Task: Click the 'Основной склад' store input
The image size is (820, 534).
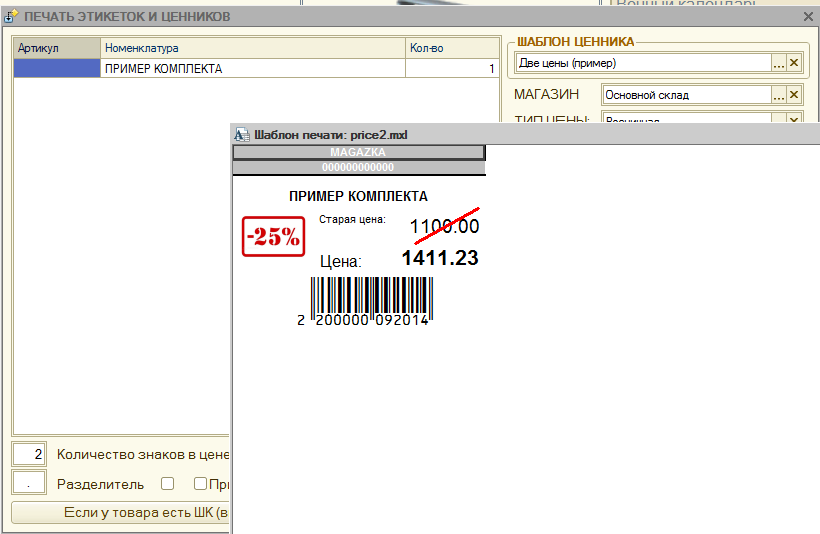Action: click(687, 95)
